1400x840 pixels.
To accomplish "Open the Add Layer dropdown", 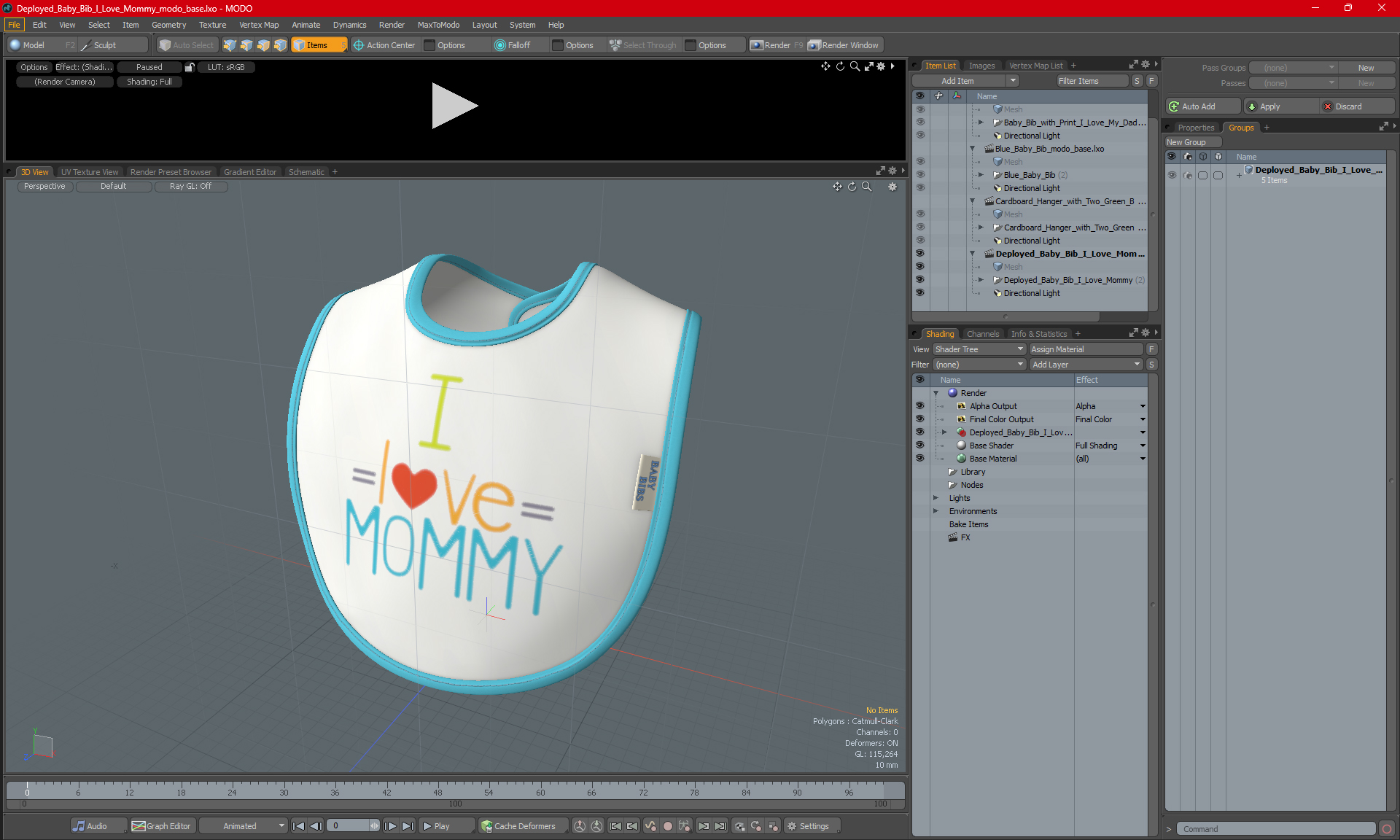I will click(x=1086, y=365).
